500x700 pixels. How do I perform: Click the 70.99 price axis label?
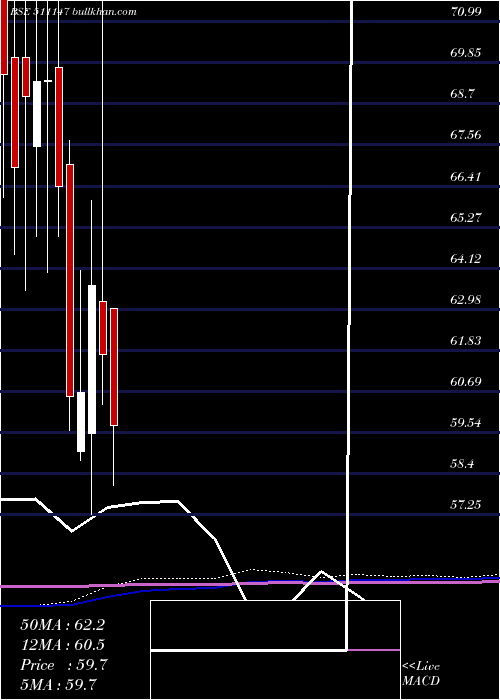pyautogui.click(x=466, y=12)
